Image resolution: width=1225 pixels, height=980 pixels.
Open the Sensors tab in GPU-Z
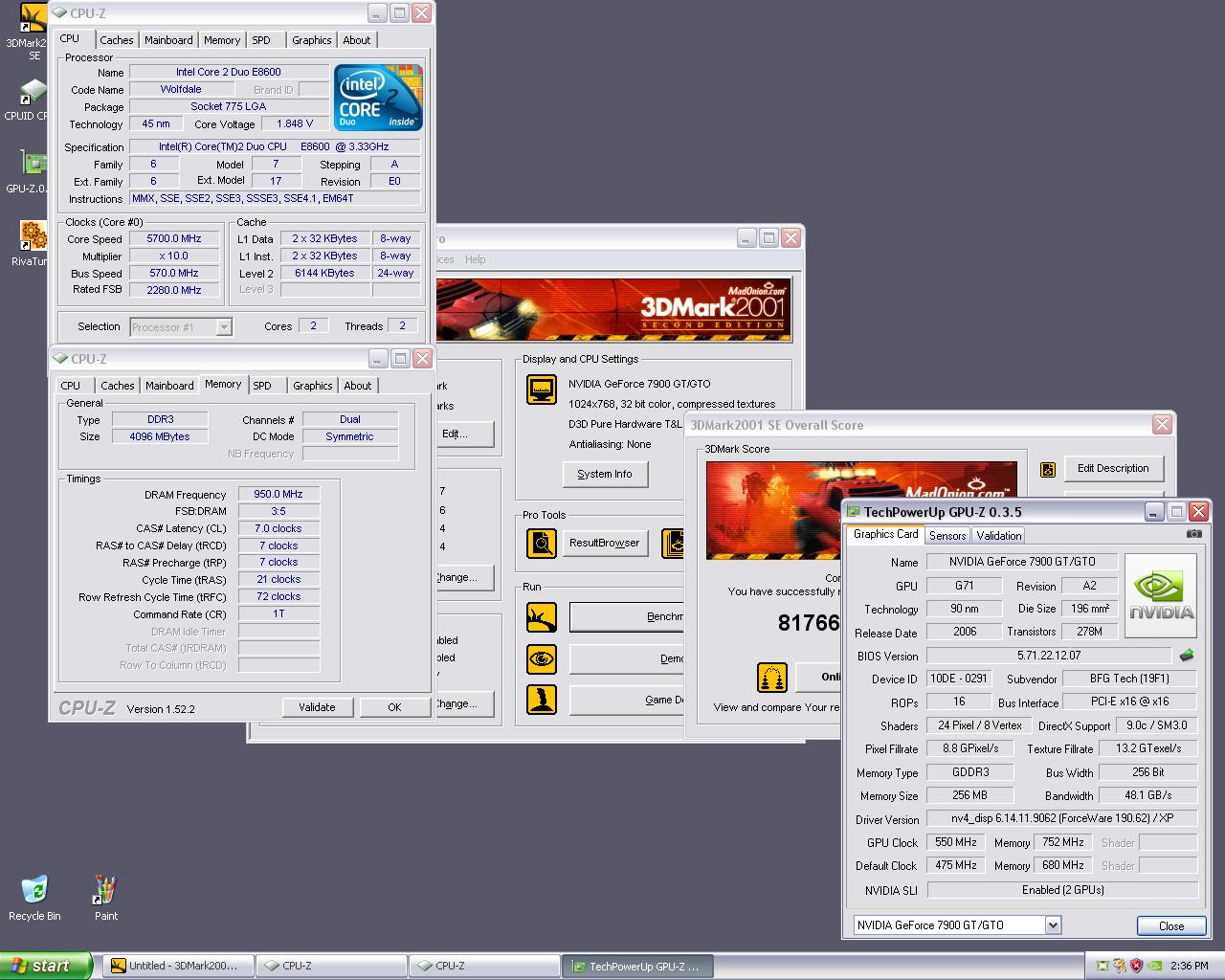click(947, 536)
